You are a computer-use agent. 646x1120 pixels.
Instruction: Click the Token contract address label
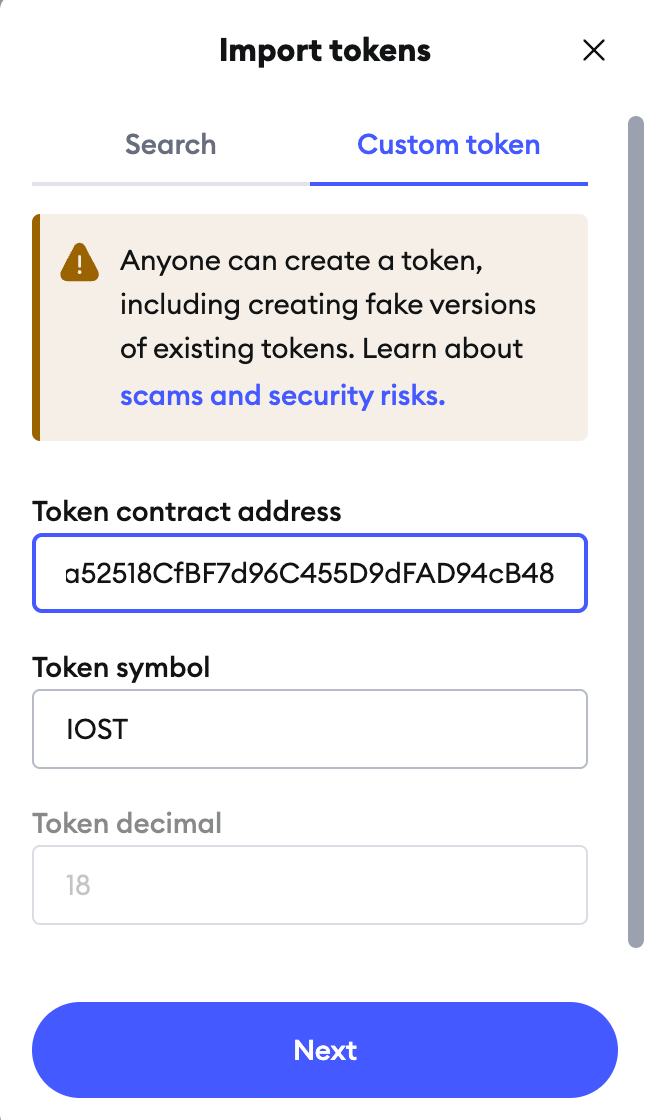point(187,511)
